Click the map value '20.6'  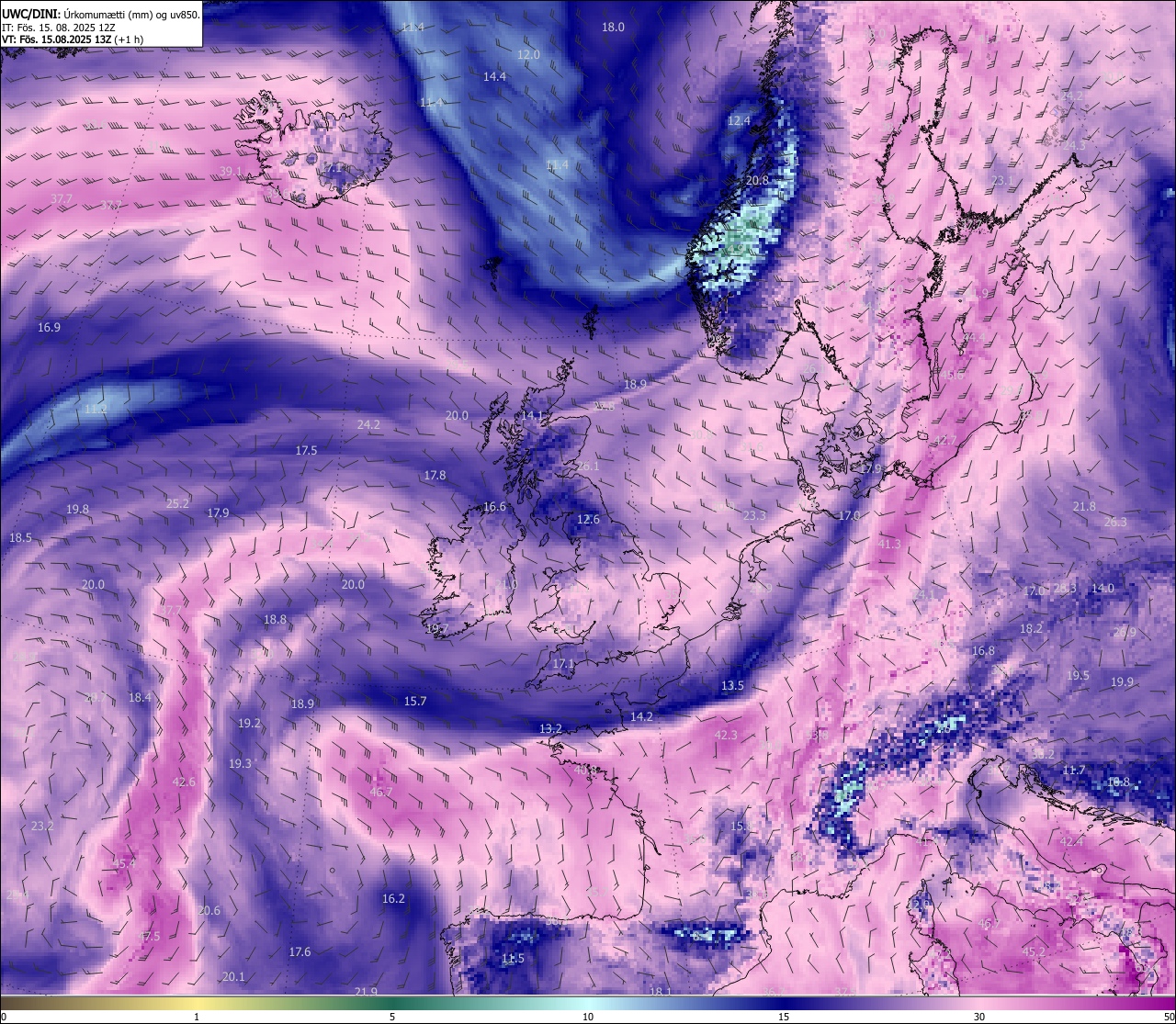coord(209,911)
